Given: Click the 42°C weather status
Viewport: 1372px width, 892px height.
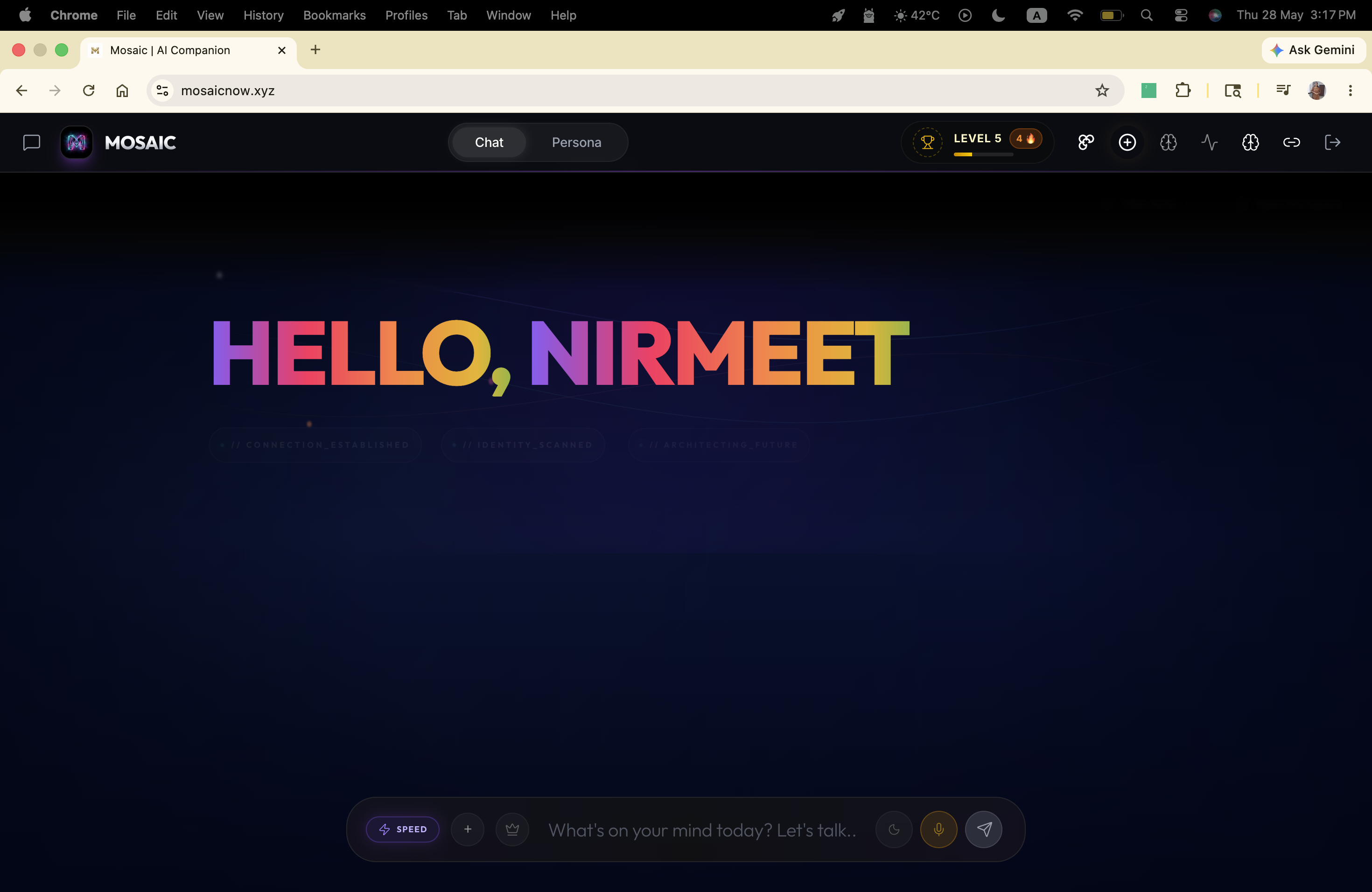Looking at the screenshot, I should [917, 15].
